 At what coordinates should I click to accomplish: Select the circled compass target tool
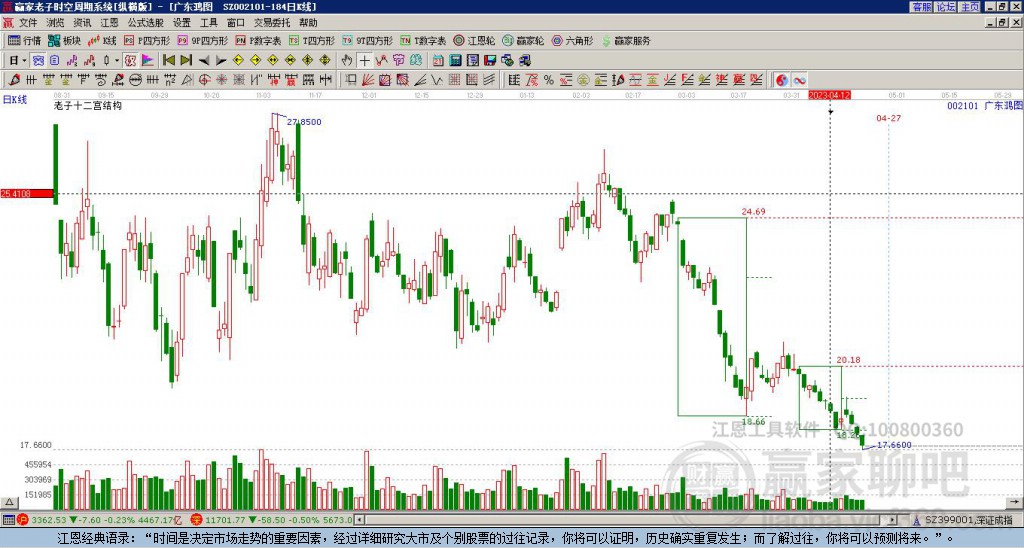coord(204,80)
